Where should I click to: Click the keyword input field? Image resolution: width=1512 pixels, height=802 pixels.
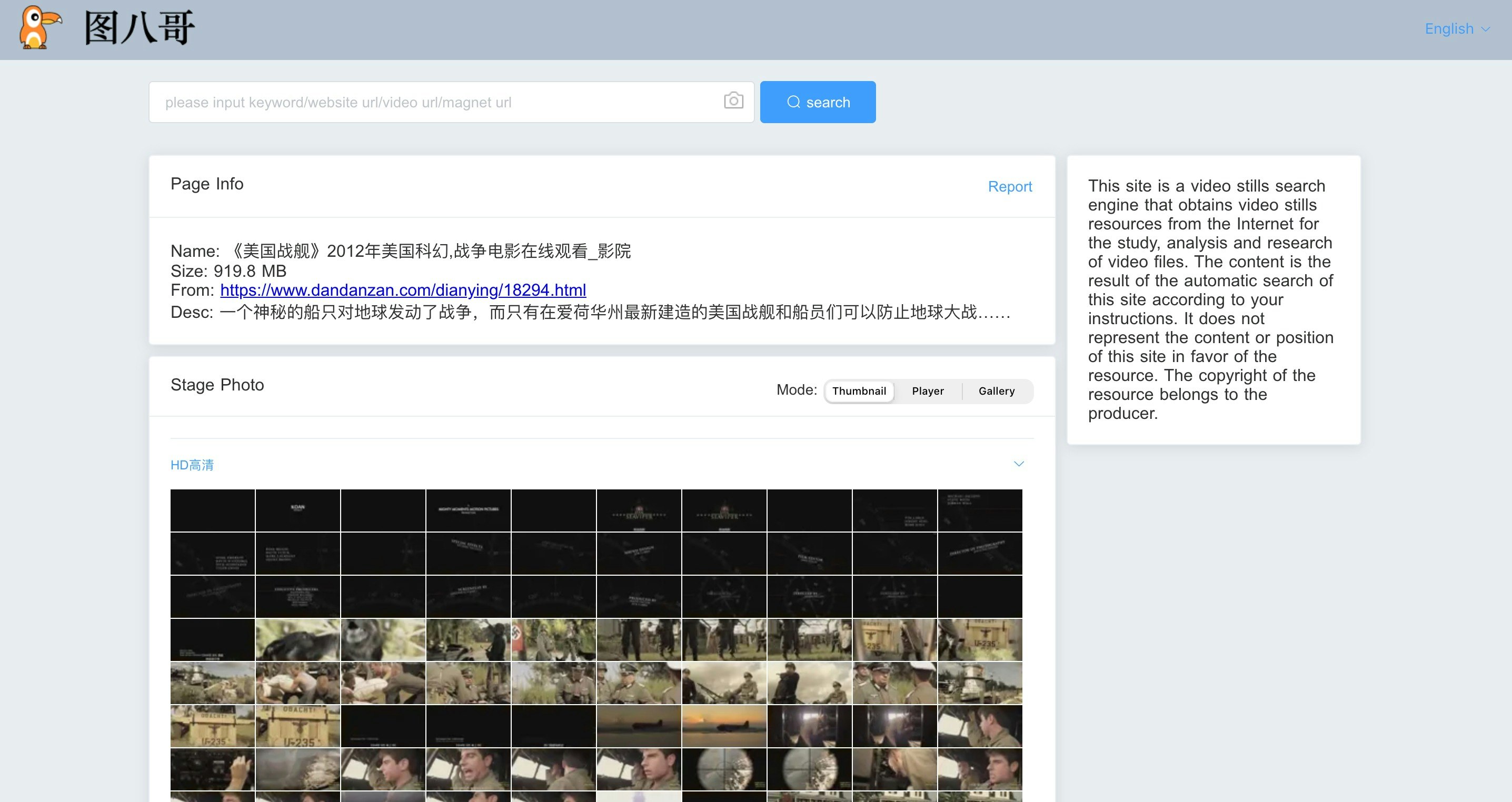(411, 102)
